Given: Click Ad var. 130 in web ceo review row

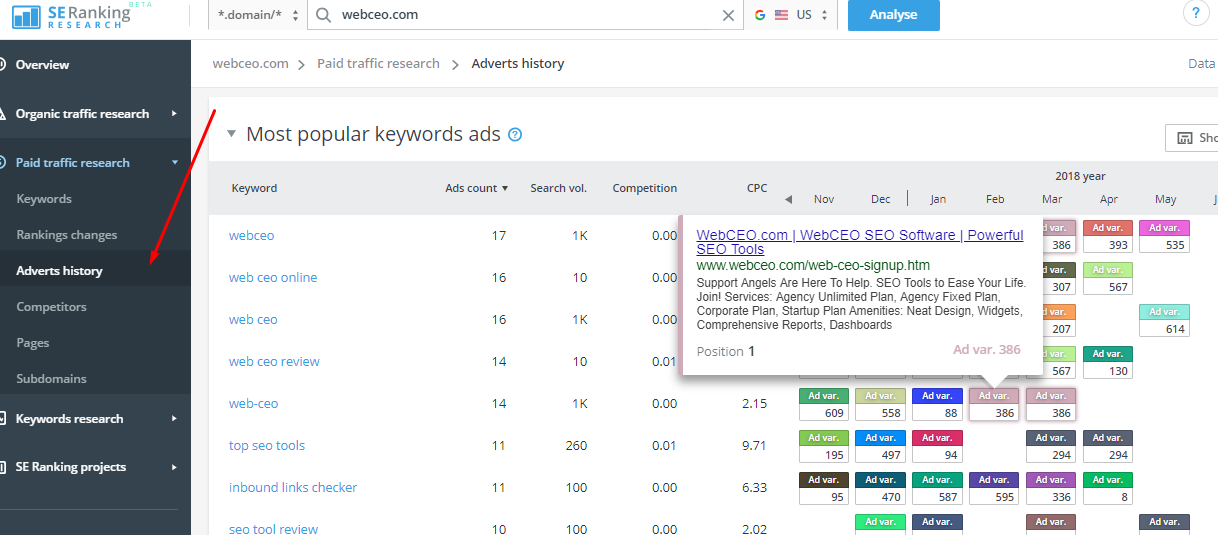Looking at the screenshot, I should click(x=1109, y=362).
